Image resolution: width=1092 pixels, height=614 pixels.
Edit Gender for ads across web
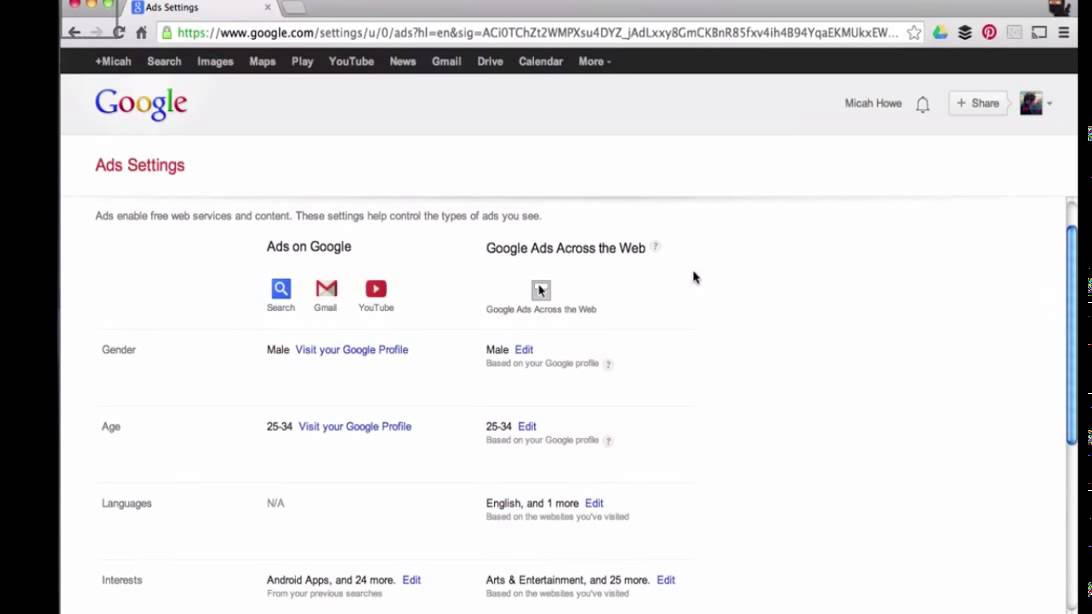coord(524,349)
